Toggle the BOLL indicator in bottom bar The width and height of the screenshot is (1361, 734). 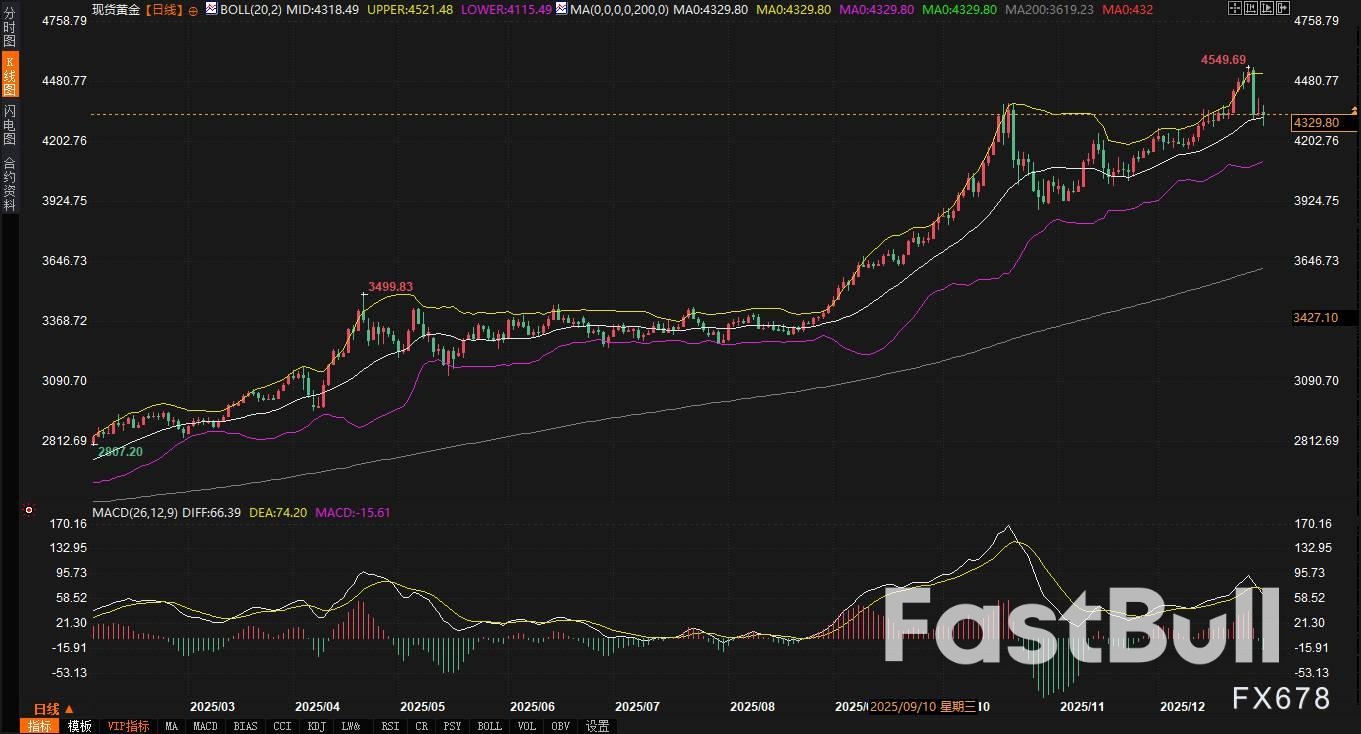(x=489, y=726)
